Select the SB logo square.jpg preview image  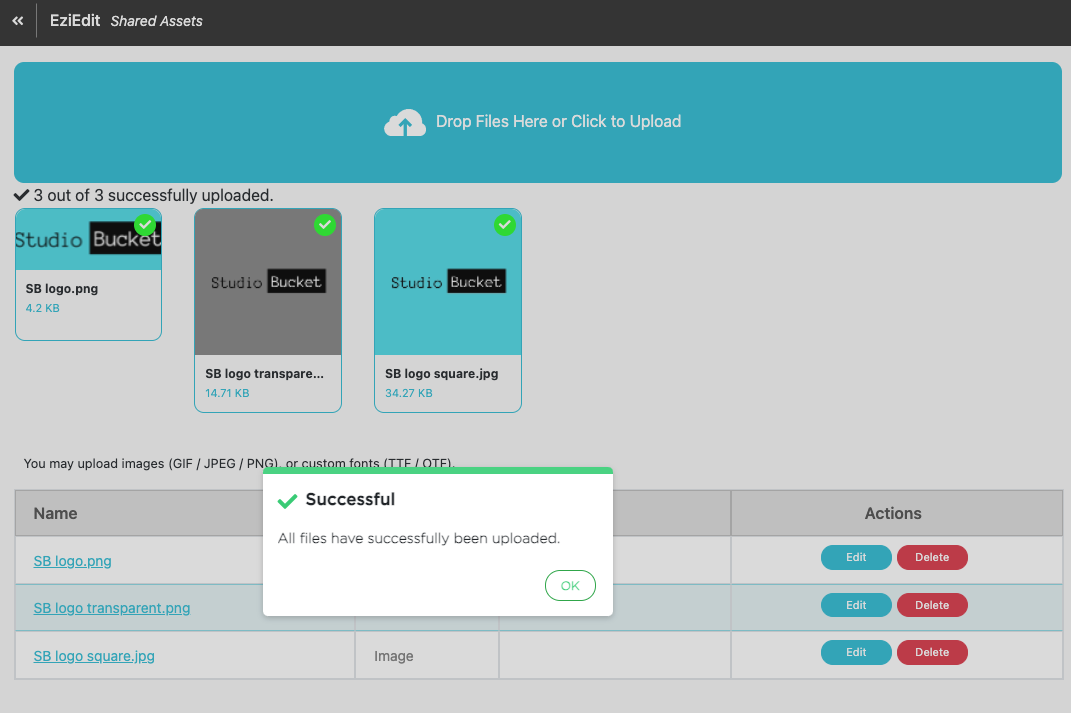click(x=448, y=282)
